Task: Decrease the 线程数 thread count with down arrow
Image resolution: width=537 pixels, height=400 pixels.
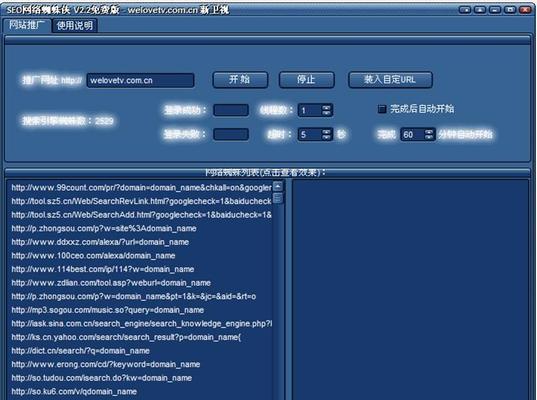Action: (x=327, y=113)
